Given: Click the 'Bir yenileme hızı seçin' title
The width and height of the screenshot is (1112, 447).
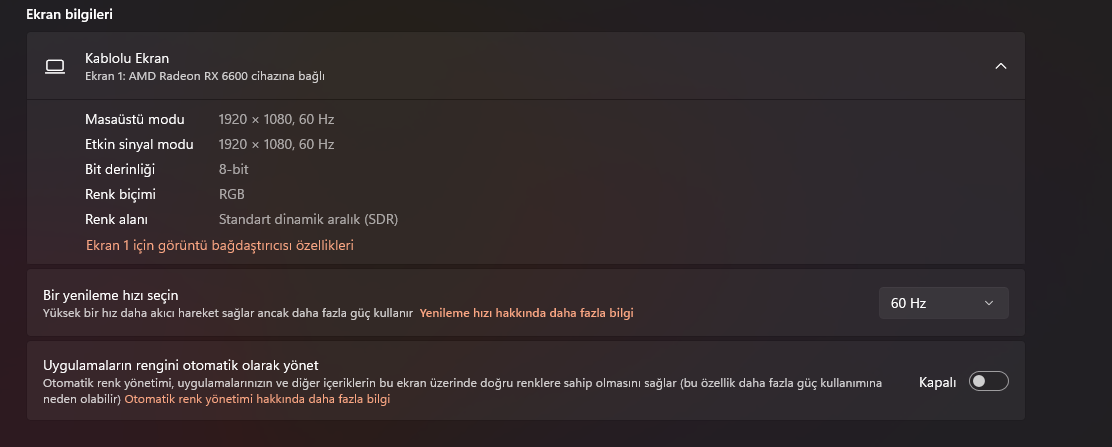Looking at the screenshot, I should pos(110,295).
